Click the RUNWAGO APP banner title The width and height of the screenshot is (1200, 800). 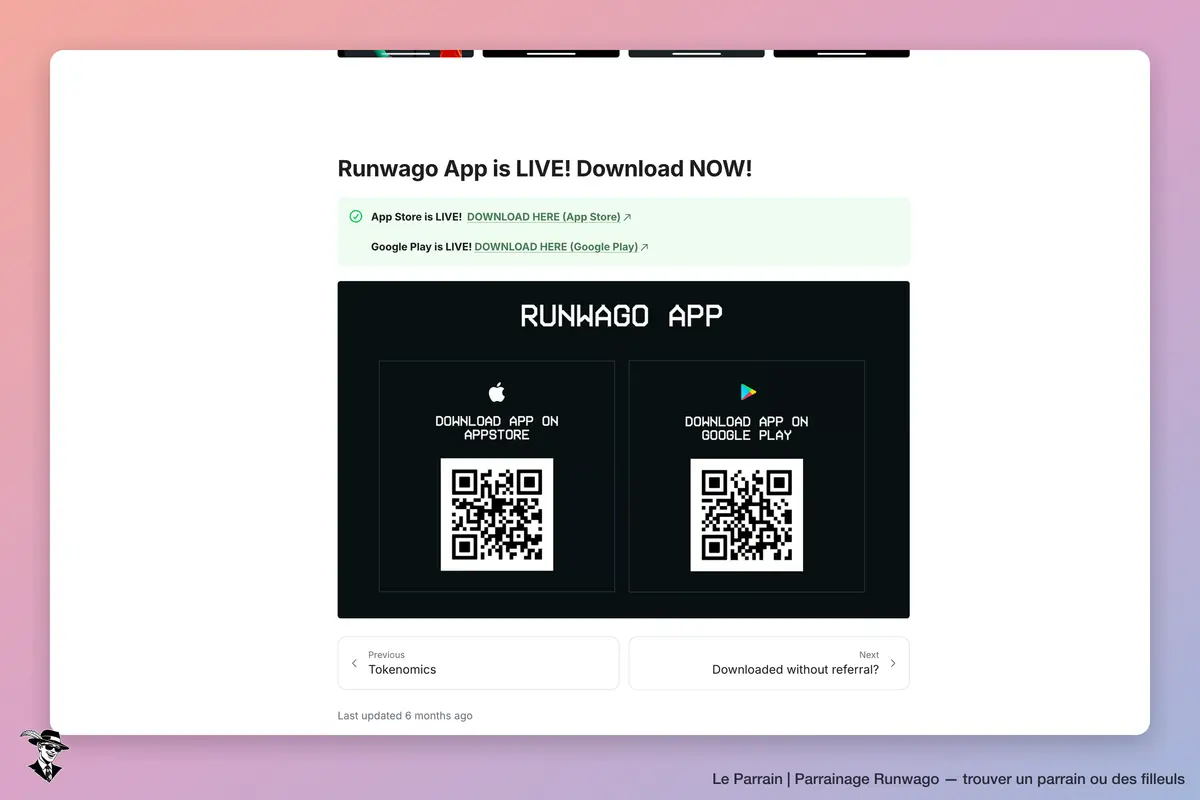(x=622, y=316)
